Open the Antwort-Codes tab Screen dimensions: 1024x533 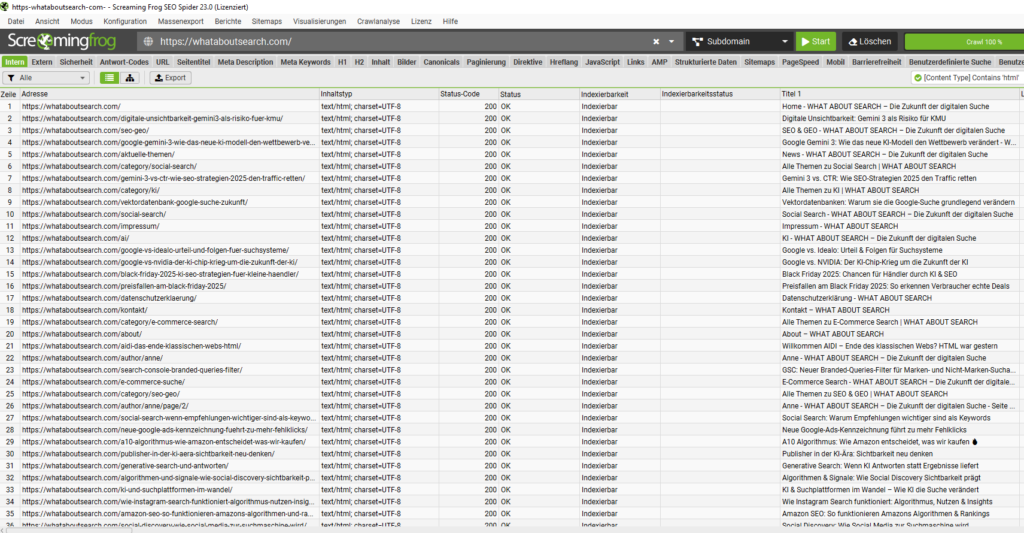pyautogui.click(x=124, y=62)
